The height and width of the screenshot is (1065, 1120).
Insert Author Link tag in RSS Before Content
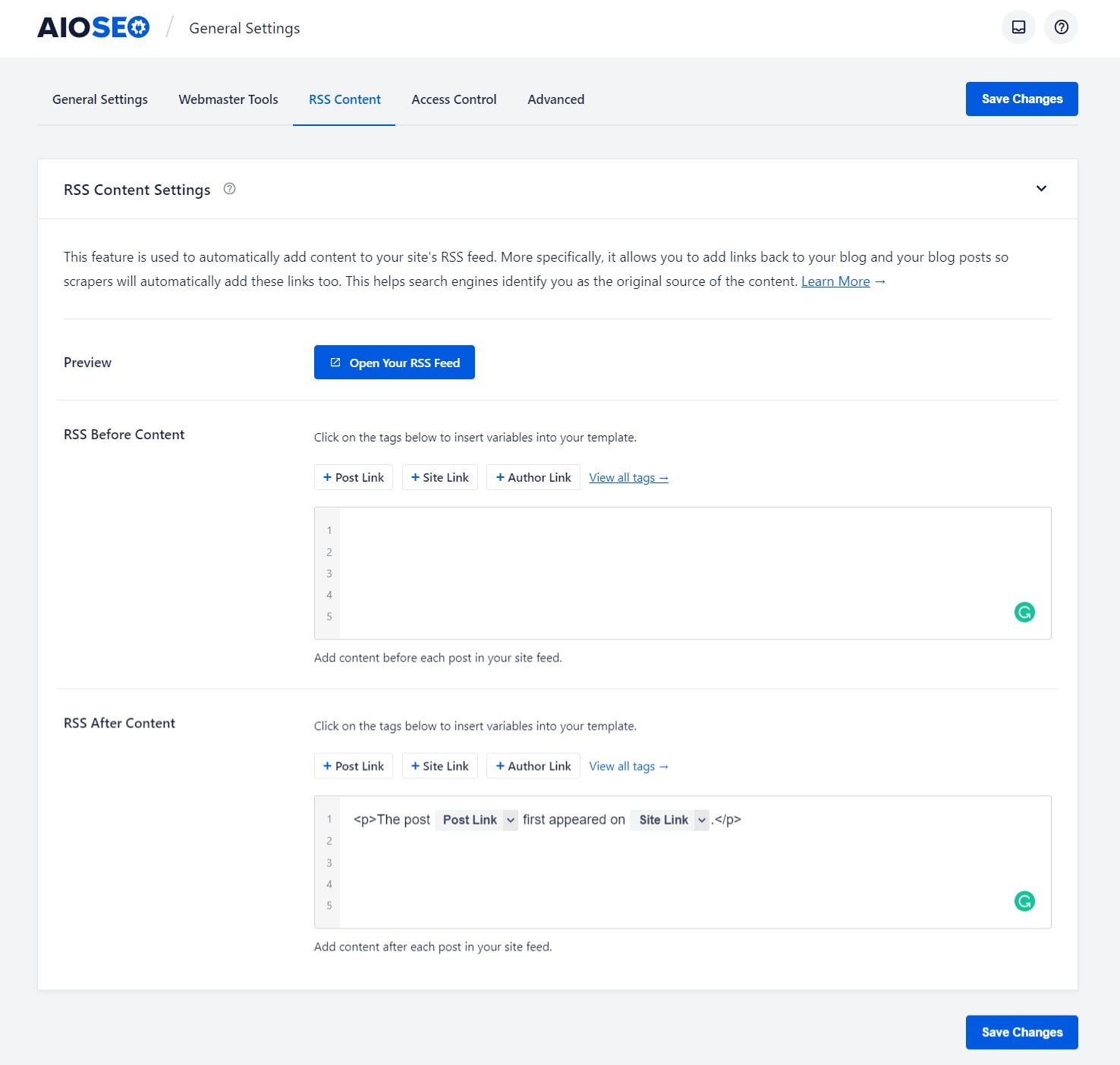point(533,477)
